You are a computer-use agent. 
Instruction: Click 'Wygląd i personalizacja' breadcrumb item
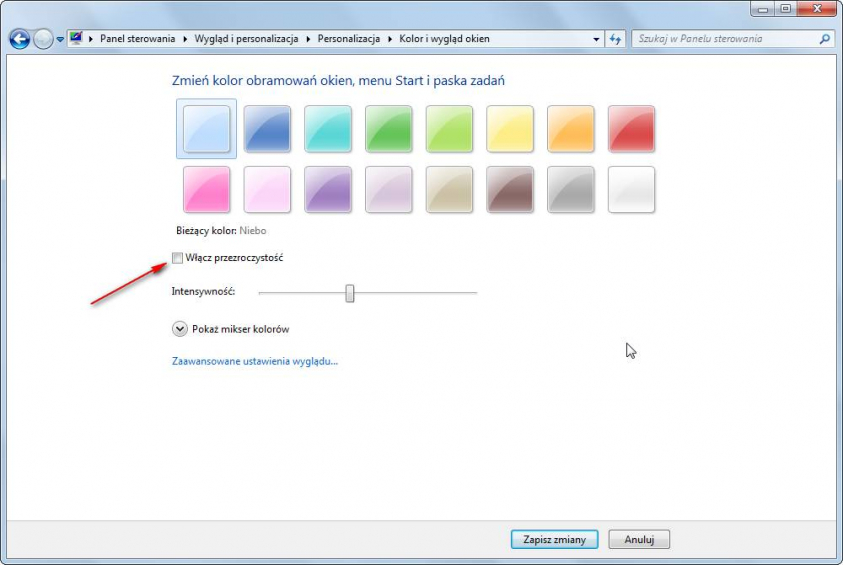click(x=246, y=39)
